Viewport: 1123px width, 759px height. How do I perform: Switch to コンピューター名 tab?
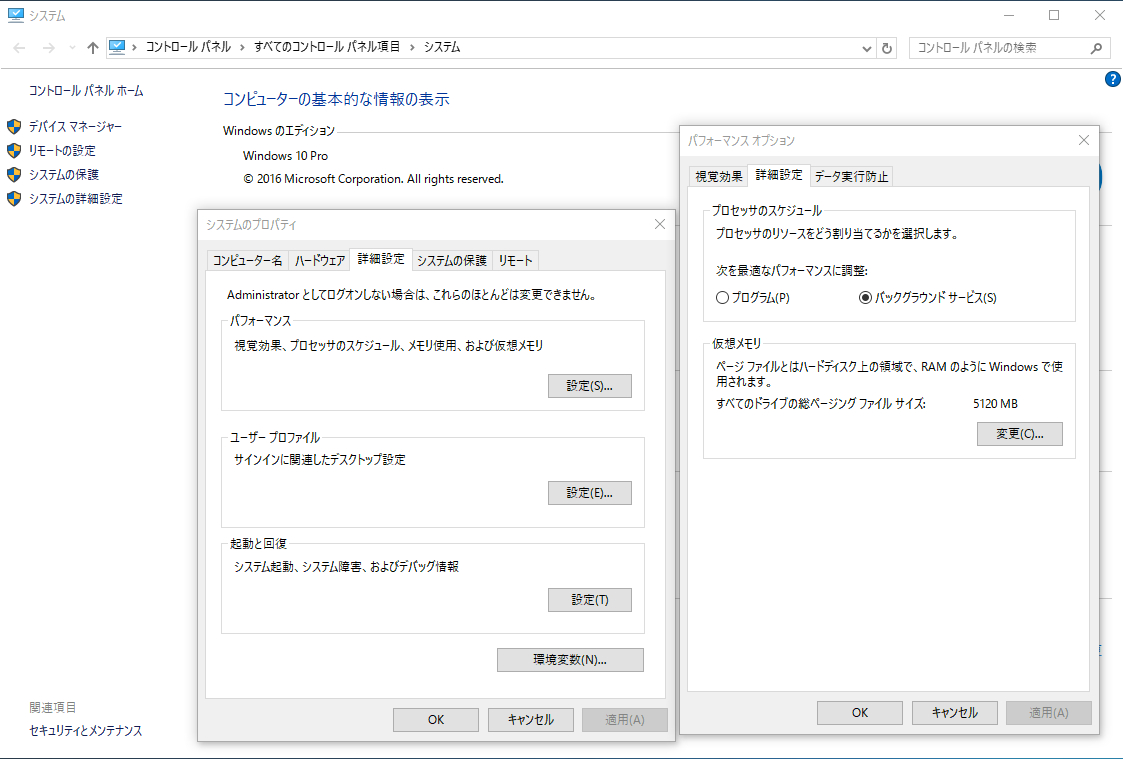coord(248,261)
